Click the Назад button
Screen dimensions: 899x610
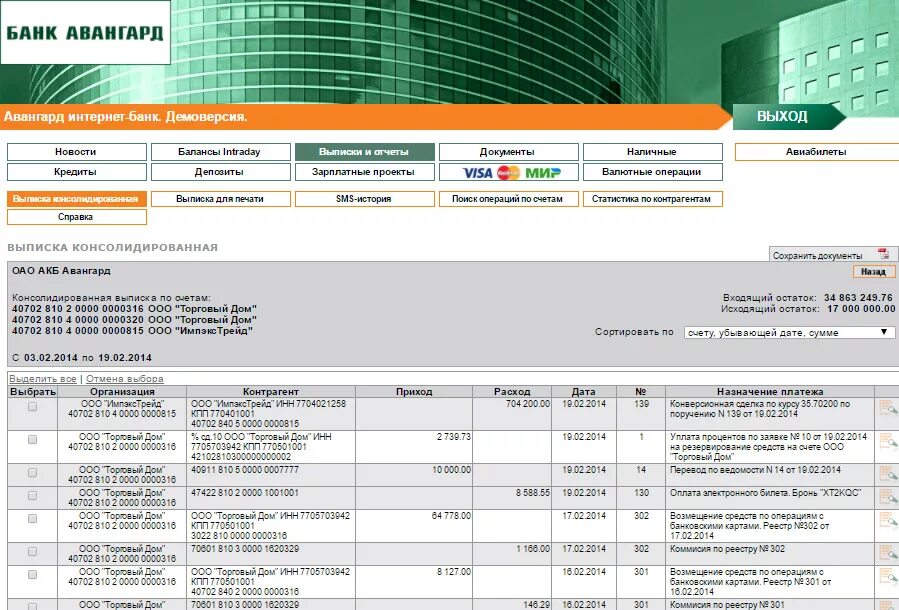click(873, 272)
